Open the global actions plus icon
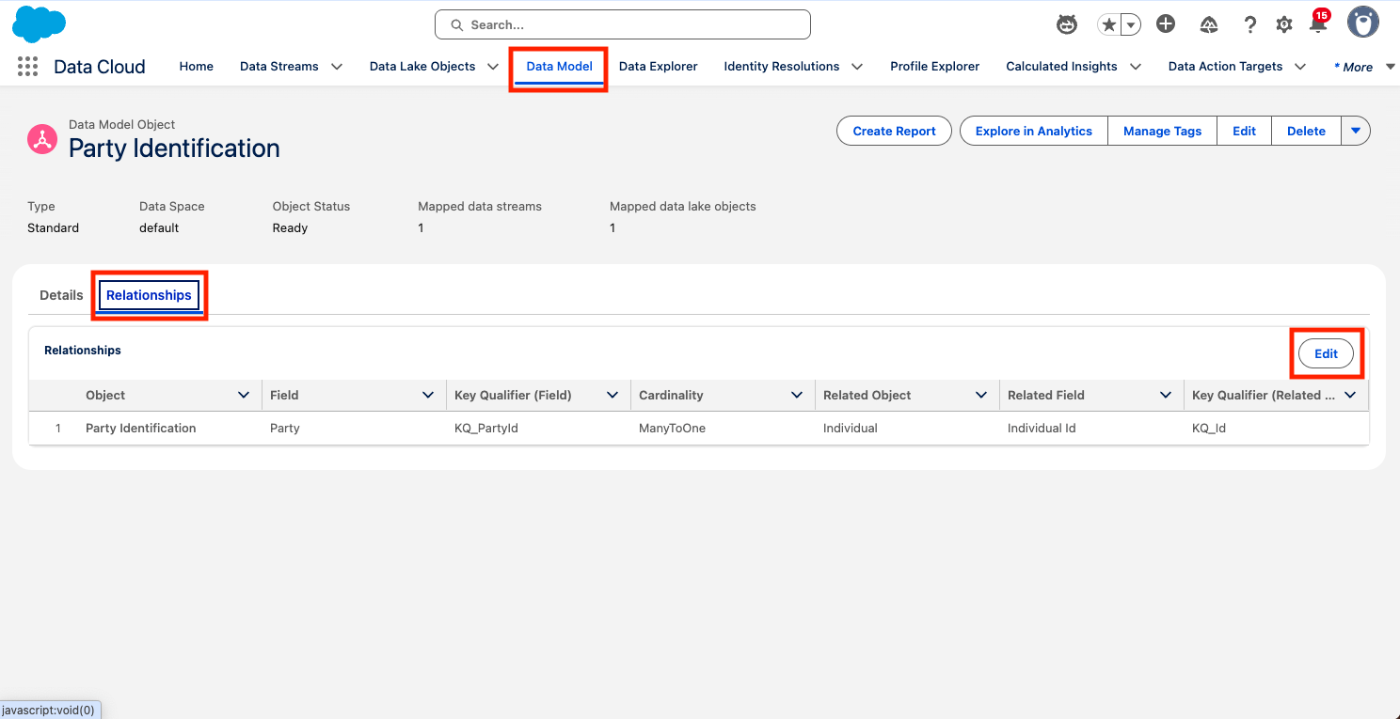This screenshot has width=1400, height=719. [x=1165, y=24]
